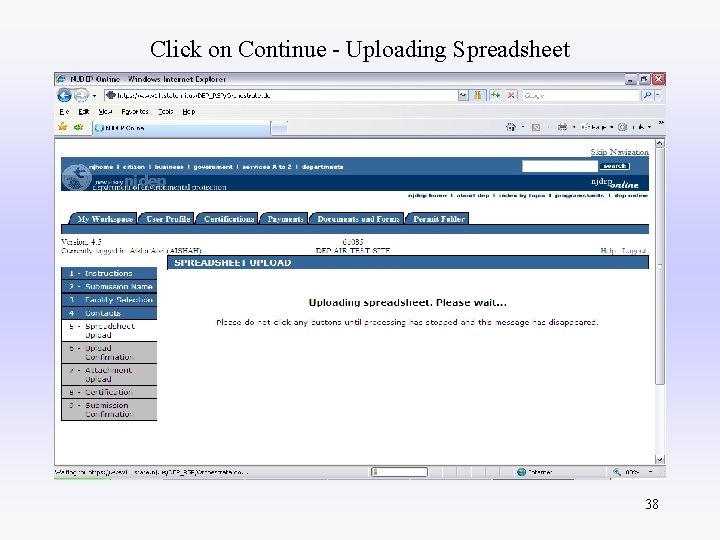Viewport: 720px width, 540px height.
Task: Click the page vertical scrollbar thumb
Action: coord(660,266)
